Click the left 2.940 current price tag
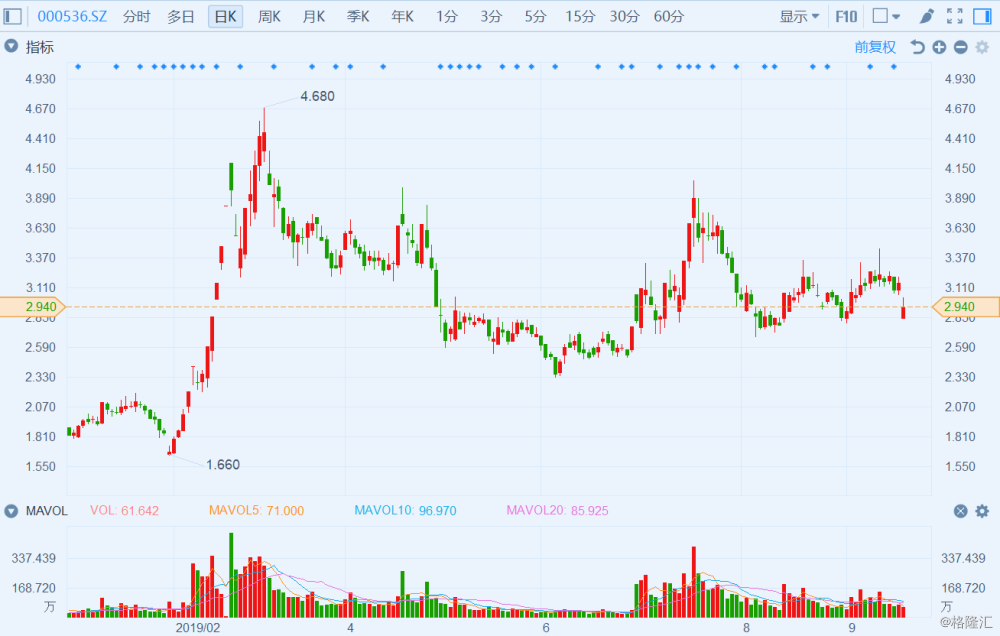The width and height of the screenshot is (1000, 636). [33, 307]
